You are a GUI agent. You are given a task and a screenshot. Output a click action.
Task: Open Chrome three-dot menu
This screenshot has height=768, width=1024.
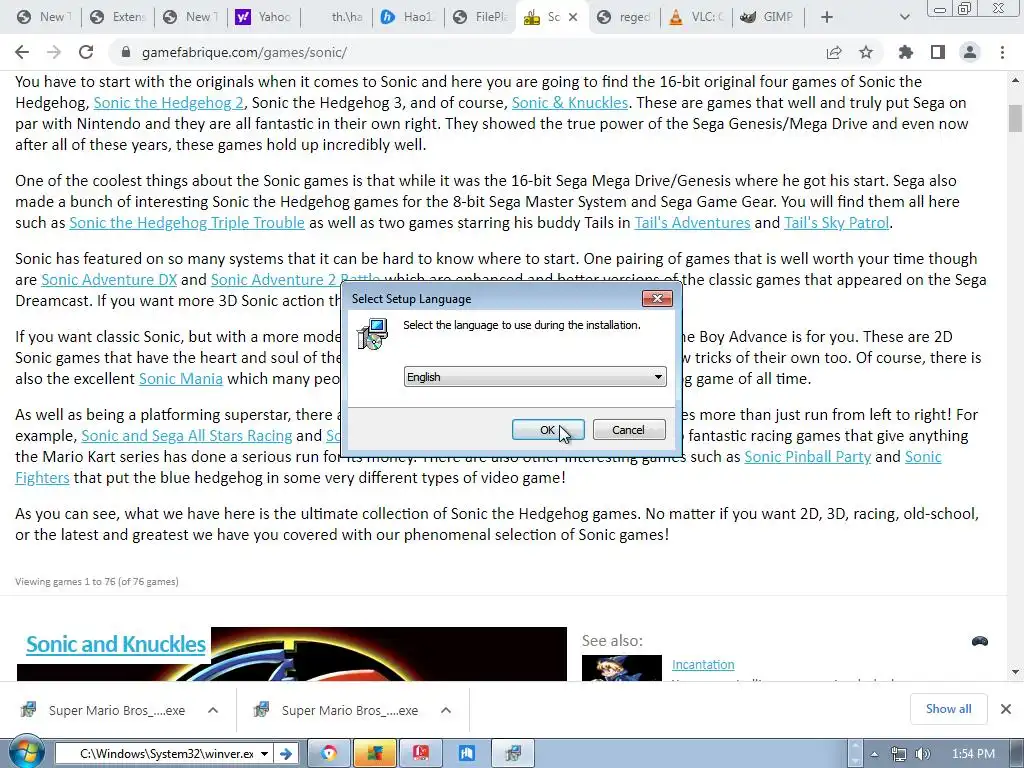point(1002,52)
